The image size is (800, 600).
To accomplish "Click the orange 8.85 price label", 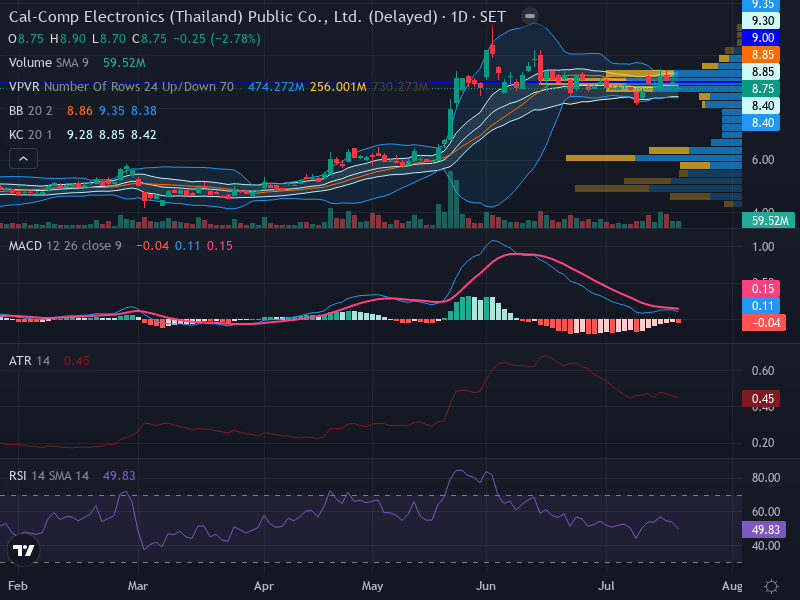I will (x=761, y=55).
